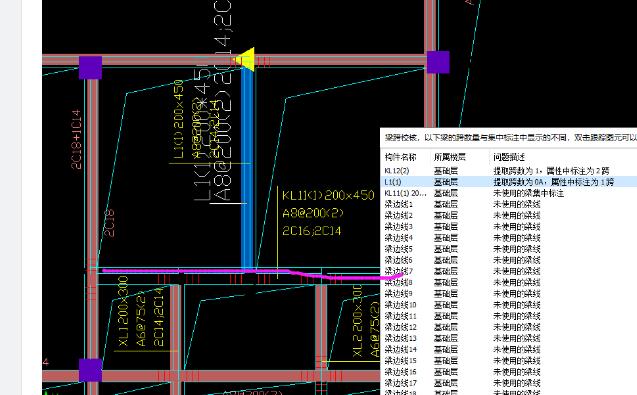Select the 梁边线5 row

point(509,249)
